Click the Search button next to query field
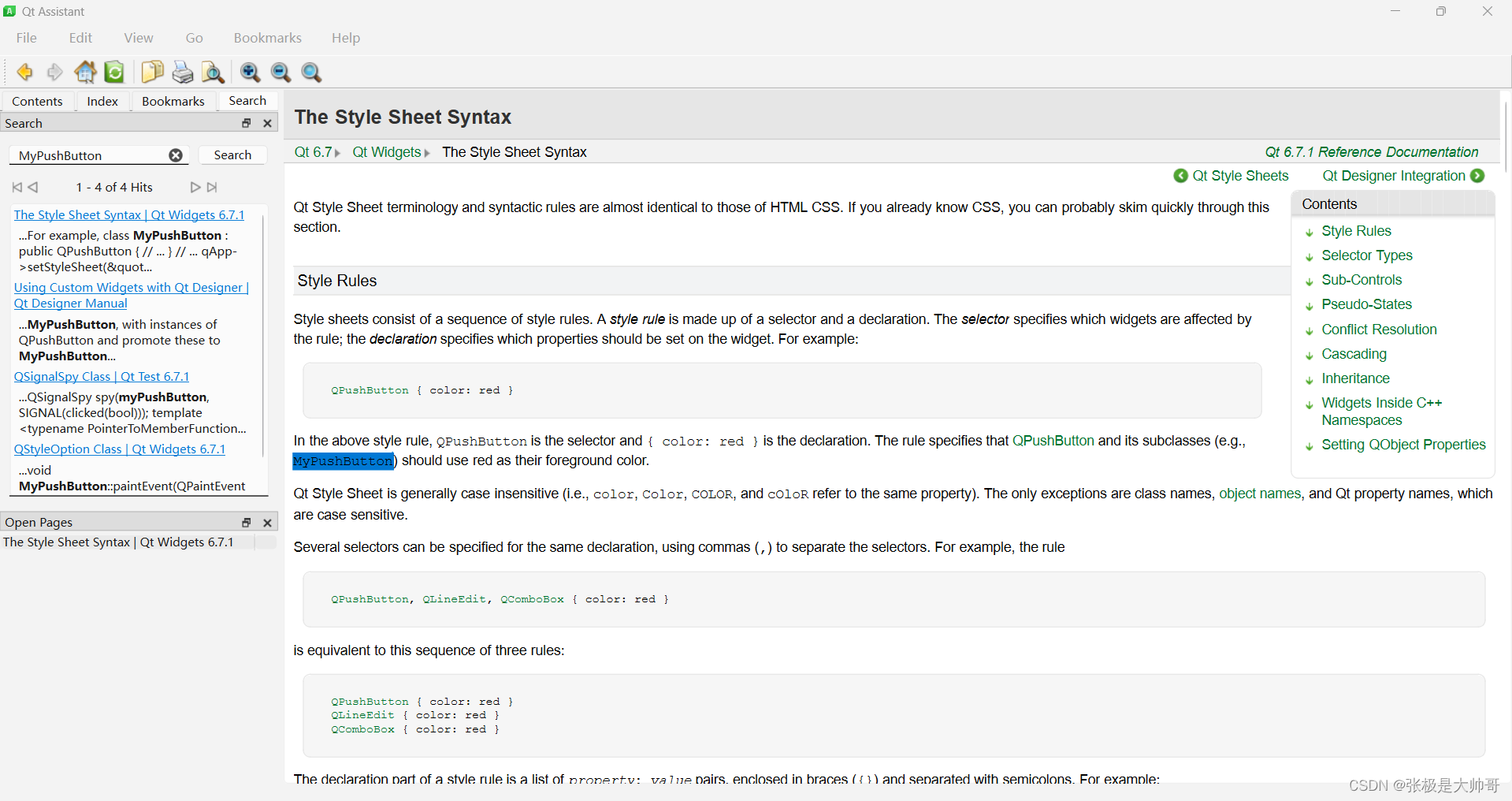Viewport: 1512px width, 801px height. (x=232, y=155)
